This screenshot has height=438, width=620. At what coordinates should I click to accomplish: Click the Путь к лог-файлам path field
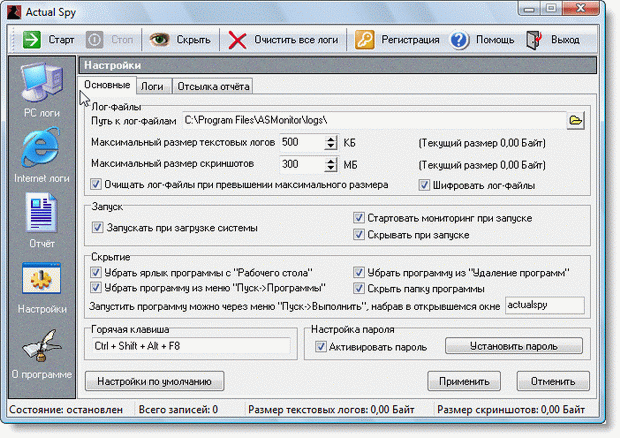pyautogui.click(x=374, y=120)
